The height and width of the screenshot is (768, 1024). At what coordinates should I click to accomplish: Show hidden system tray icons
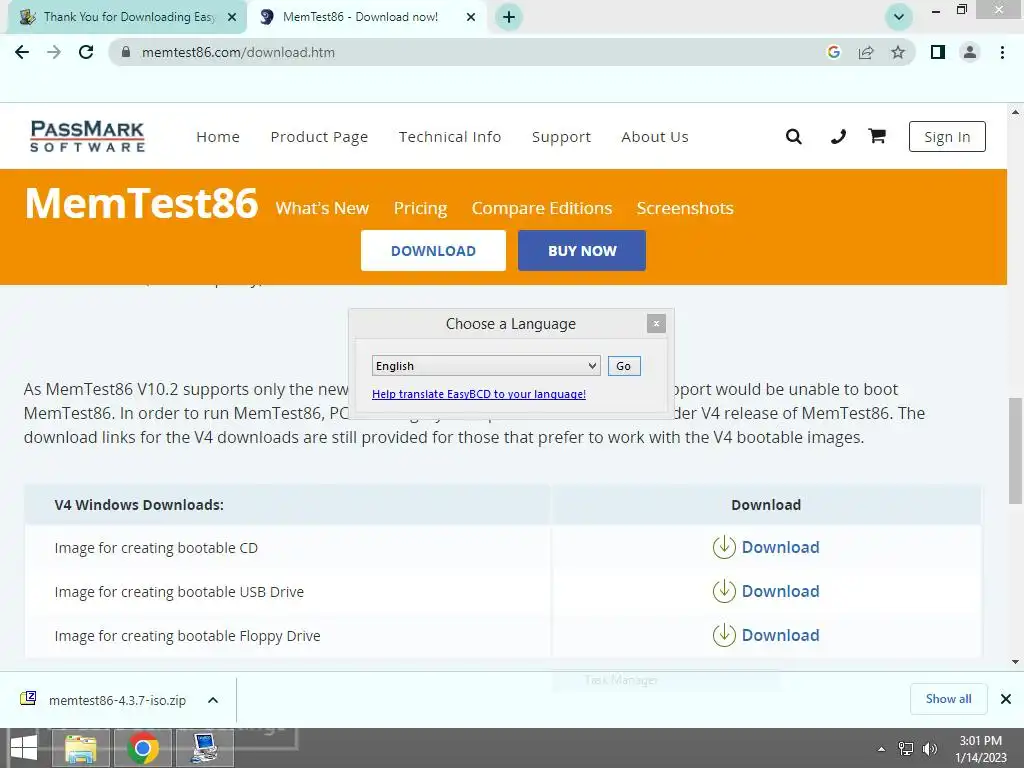coord(881,749)
